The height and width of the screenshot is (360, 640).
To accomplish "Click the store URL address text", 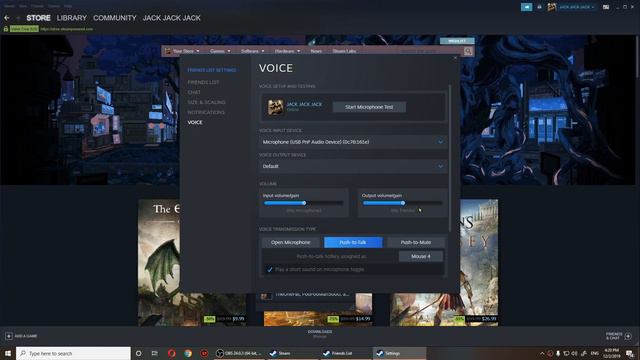I will pyautogui.click(x=67, y=29).
